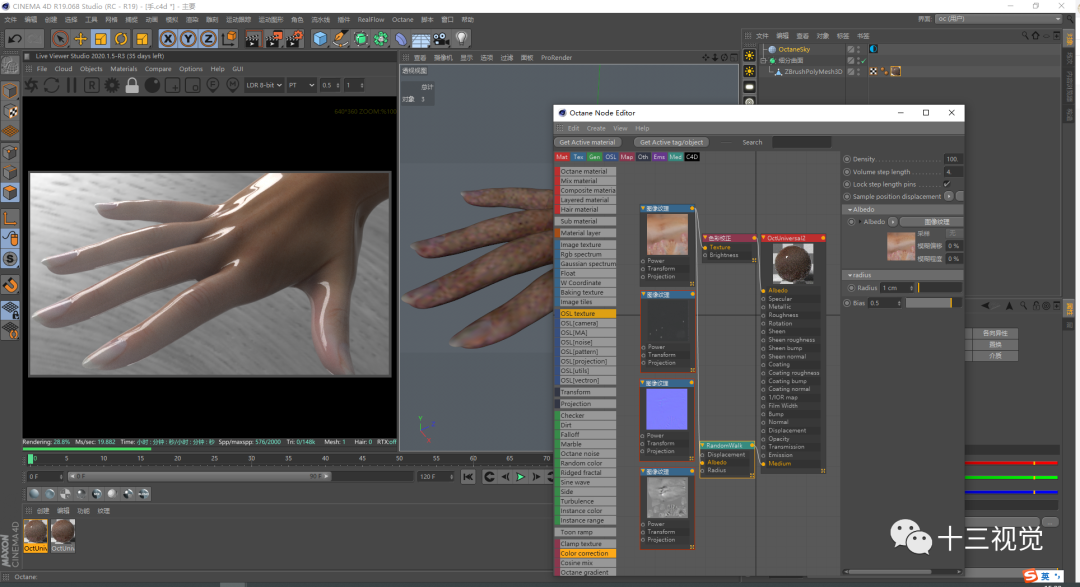Open Octane settings gear in Live Viewer
Image resolution: width=1080 pixels, height=587 pixels.
coord(112,85)
